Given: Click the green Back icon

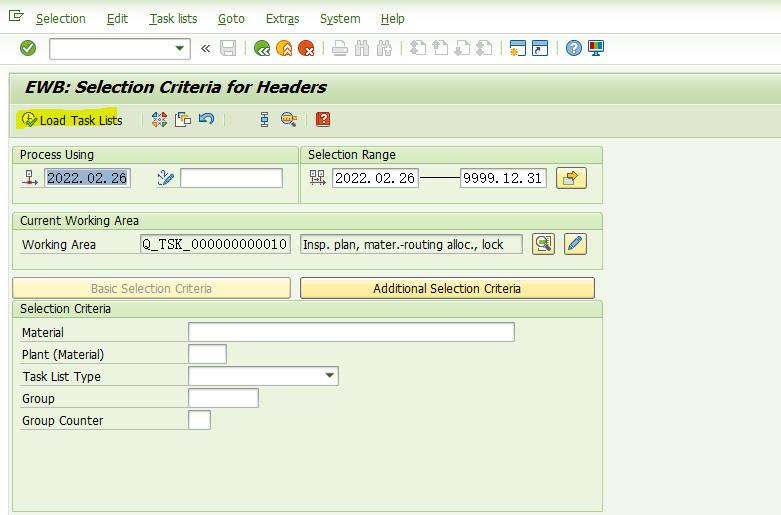Looking at the screenshot, I should click(x=262, y=48).
